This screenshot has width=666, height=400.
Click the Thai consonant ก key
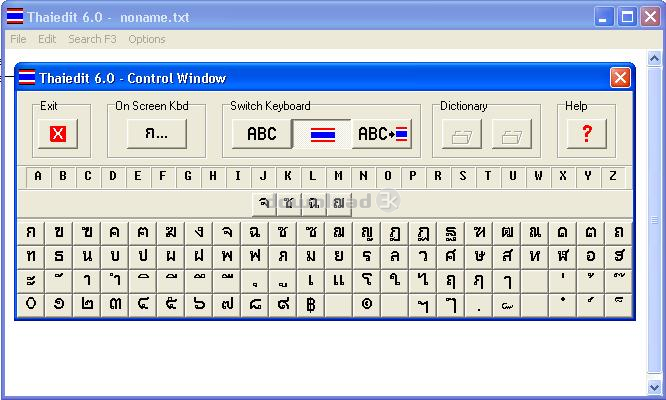[31, 232]
